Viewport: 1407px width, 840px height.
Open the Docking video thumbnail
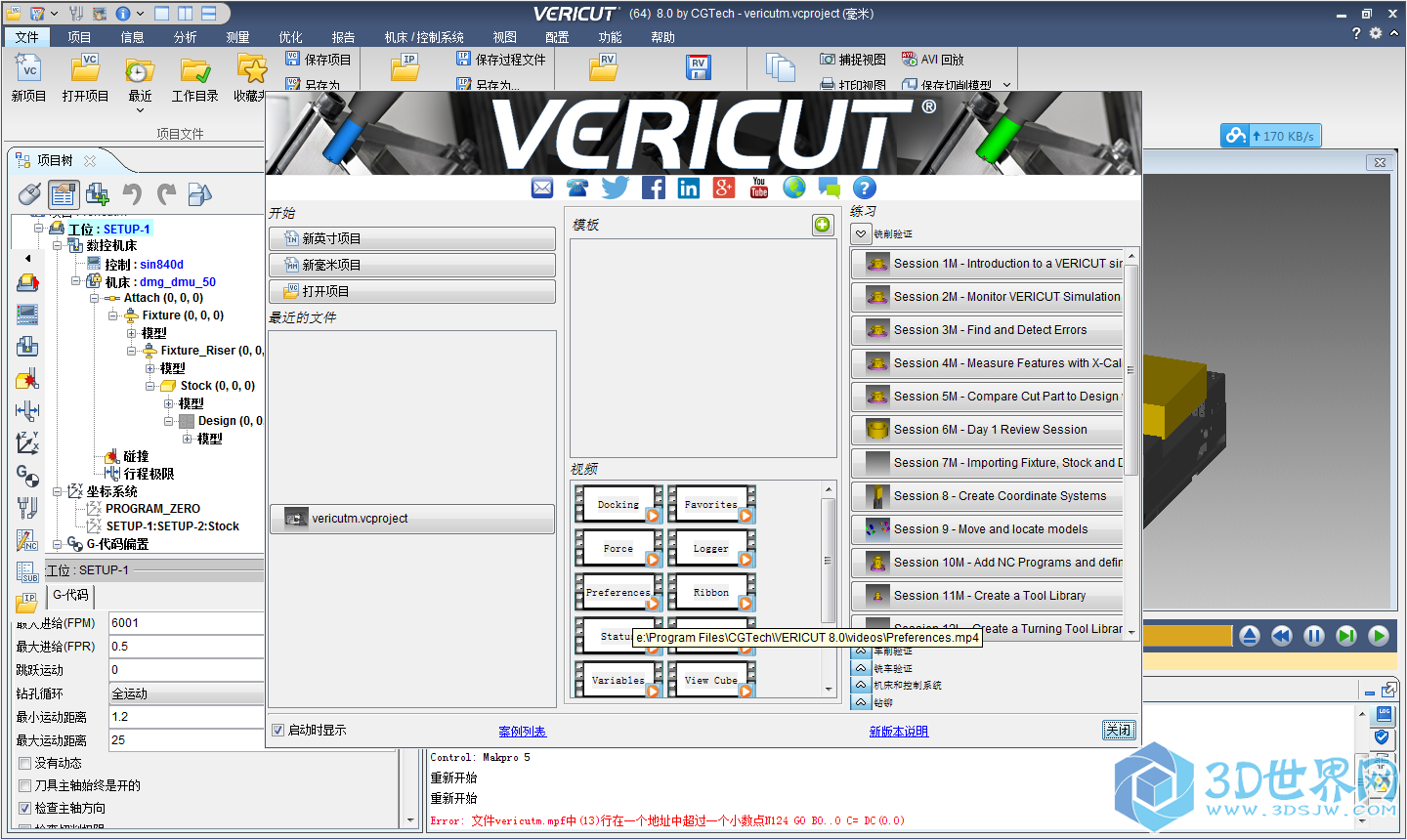pos(618,504)
